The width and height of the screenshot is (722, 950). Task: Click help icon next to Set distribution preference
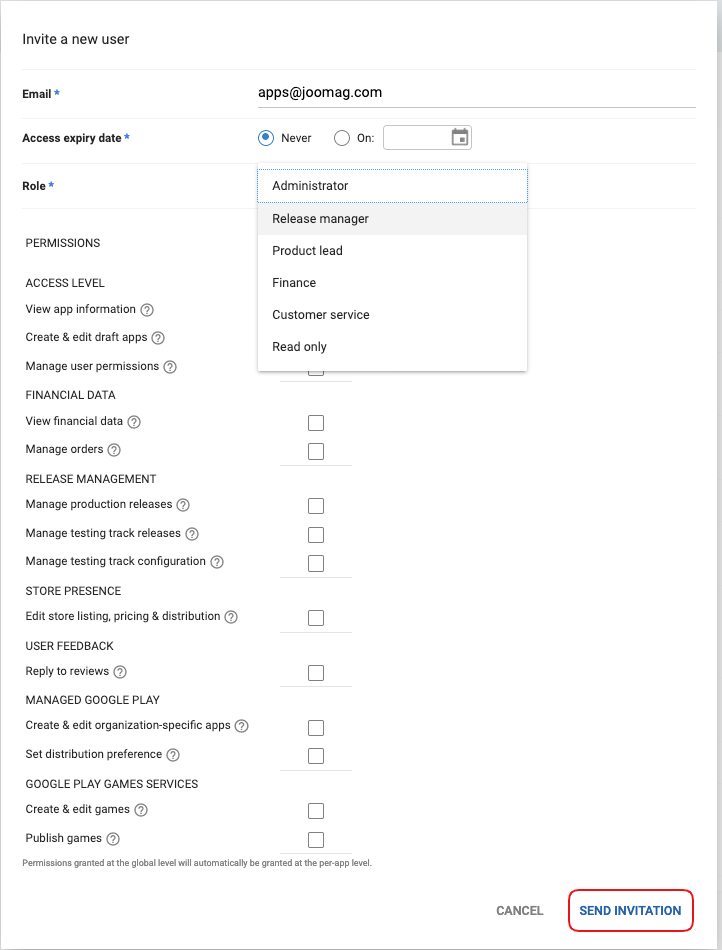pos(173,755)
